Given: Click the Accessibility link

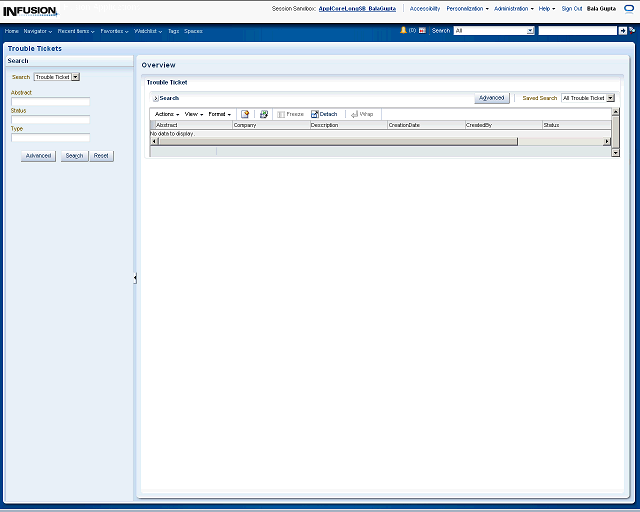Looking at the screenshot, I should [x=425, y=9].
